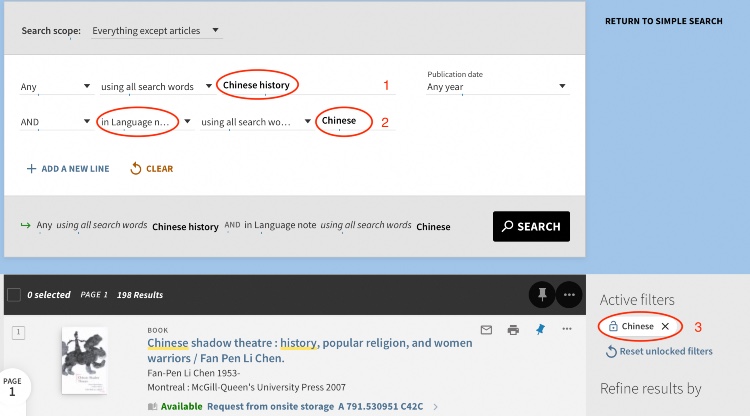Toggle the lock on the Chinese filter
The width and height of the screenshot is (750, 416).
coord(613,326)
